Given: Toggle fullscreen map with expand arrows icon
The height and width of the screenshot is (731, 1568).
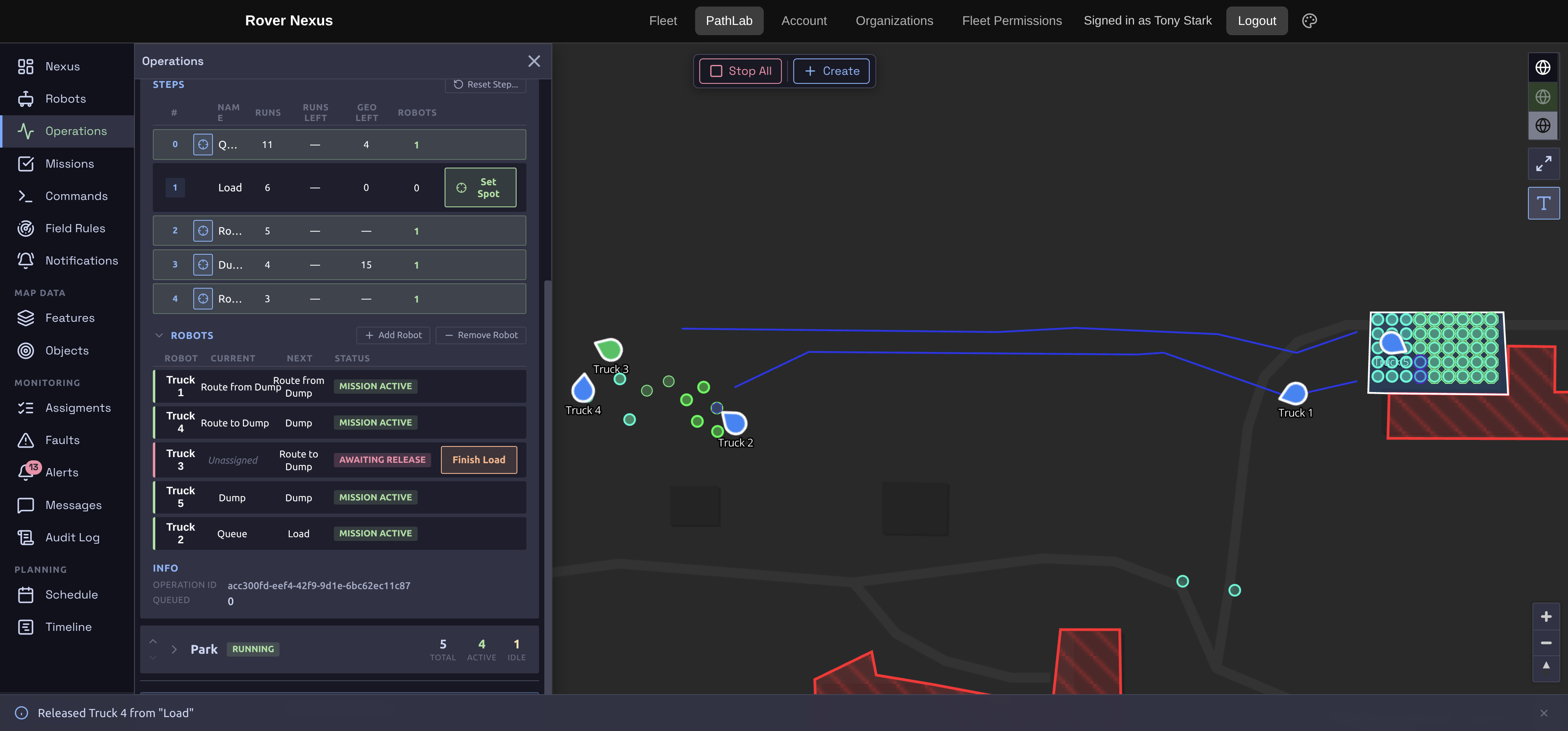Looking at the screenshot, I should pyautogui.click(x=1543, y=164).
